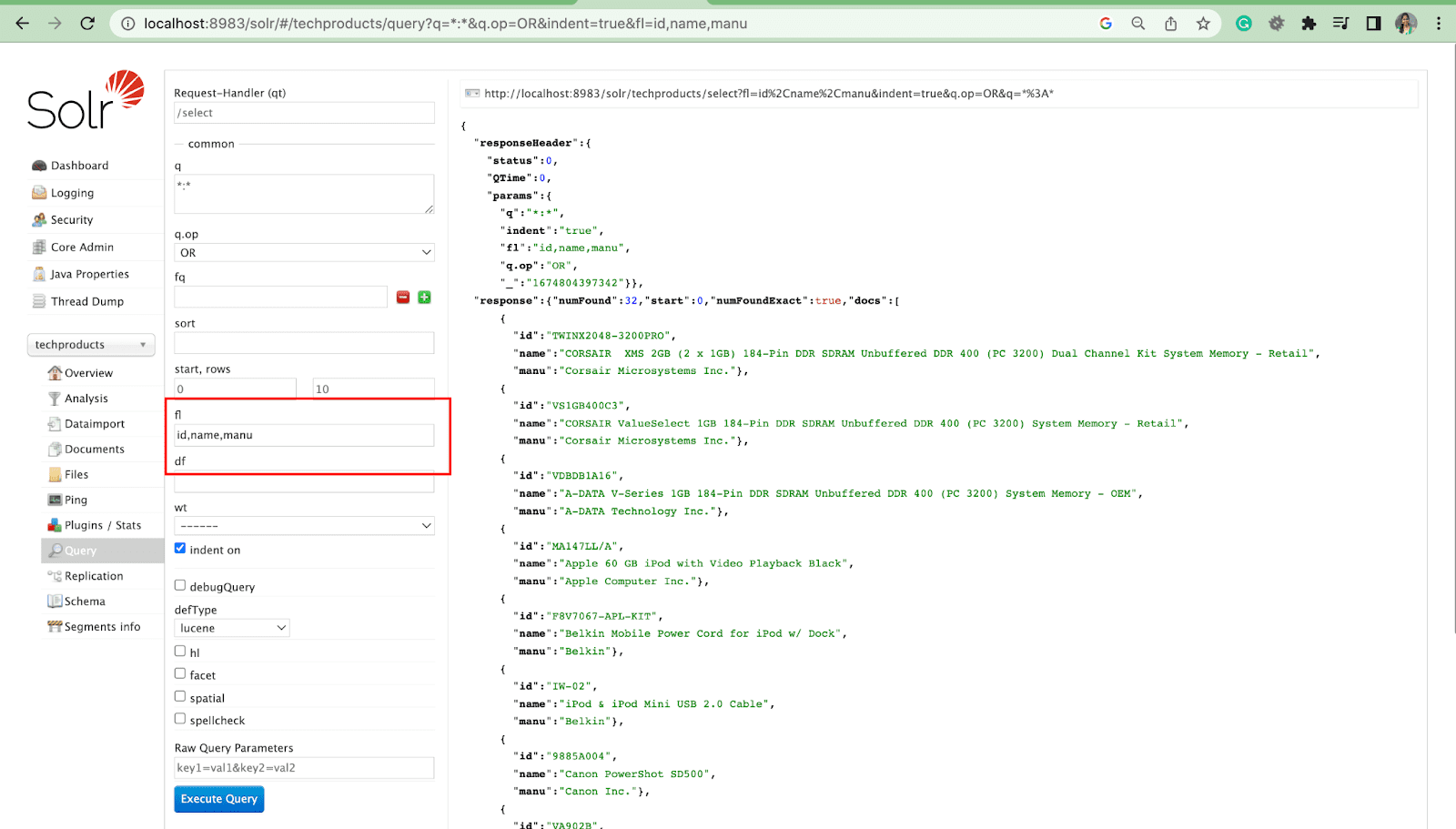Bookmark this page with the star icon
This screenshot has width=1456, height=829.
click(1203, 24)
